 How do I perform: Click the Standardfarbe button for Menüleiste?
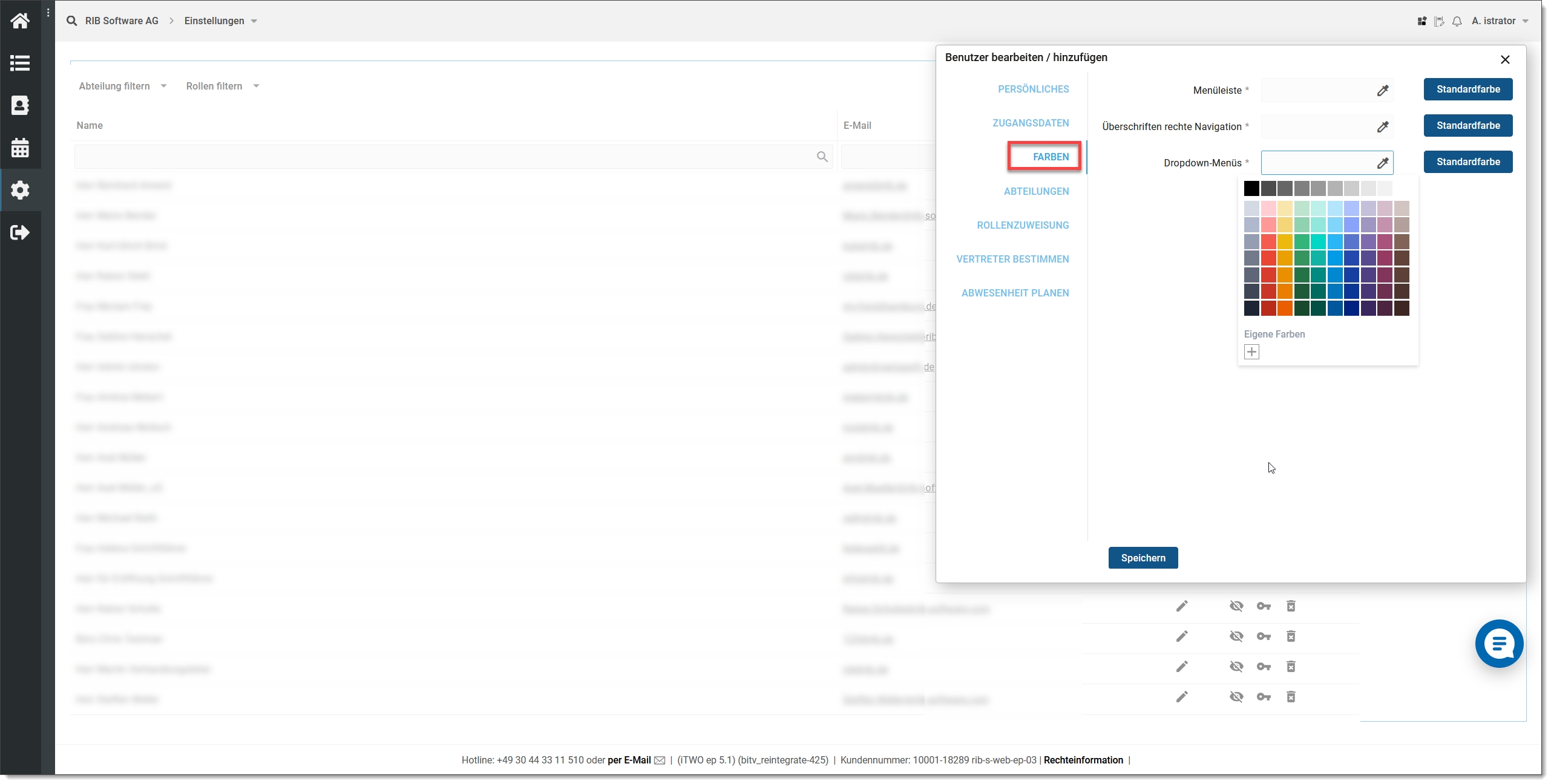[x=1467, y=89]
